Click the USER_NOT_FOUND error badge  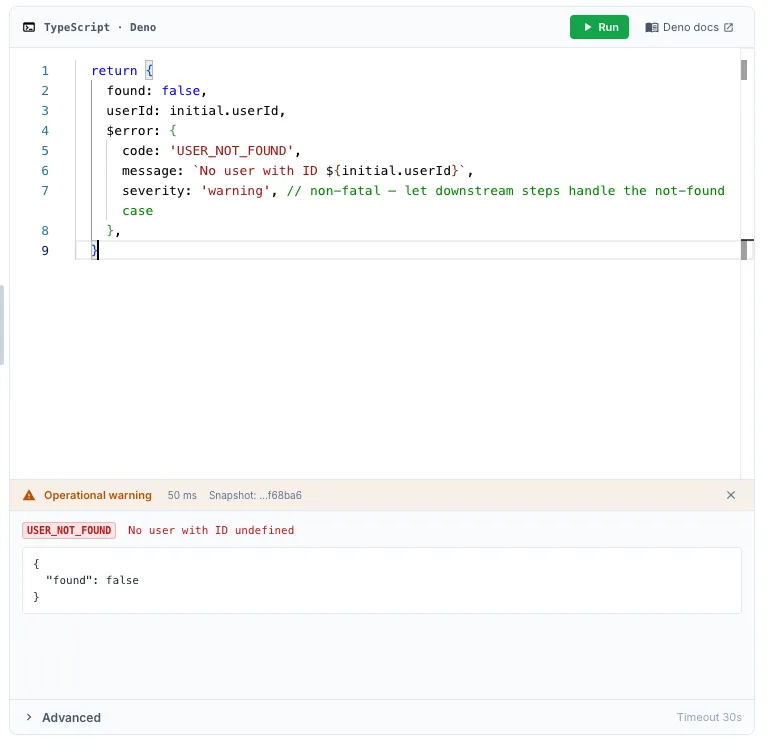coord(69,530)
